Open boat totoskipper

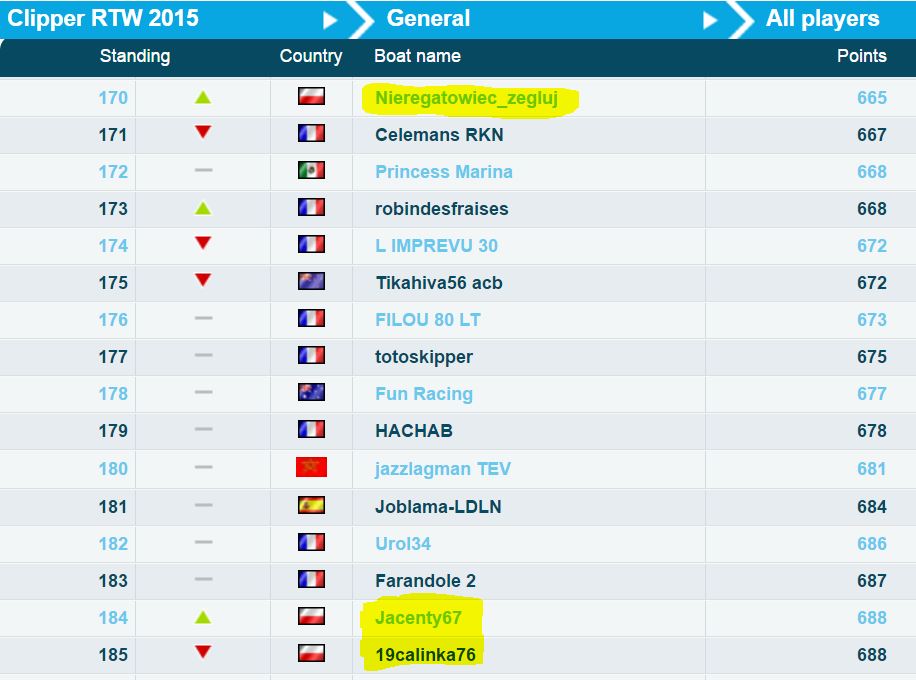pyautogui.click(x=424, y=357)
